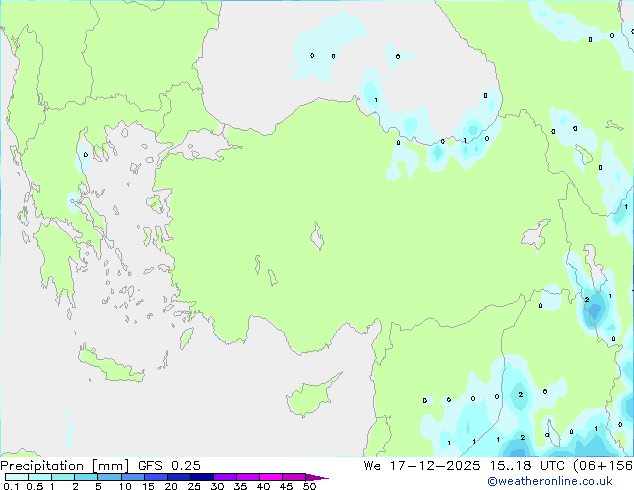Select the 10–15 mm legend color swatch
Screen dimensions: 634x490
pyautogui.click(x=133, y=477)
